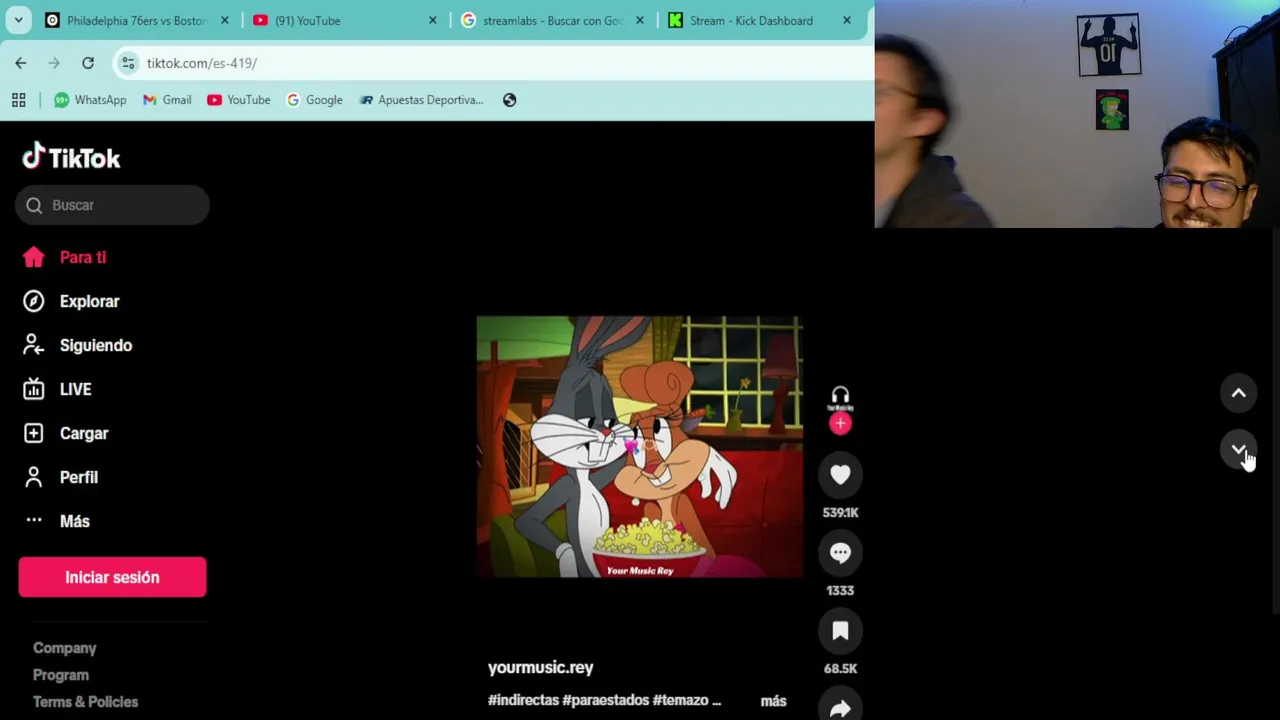The height and width of the screenshot is (720, 1280).
Task: Close the YouTube tab
Action: pos(433,20)
